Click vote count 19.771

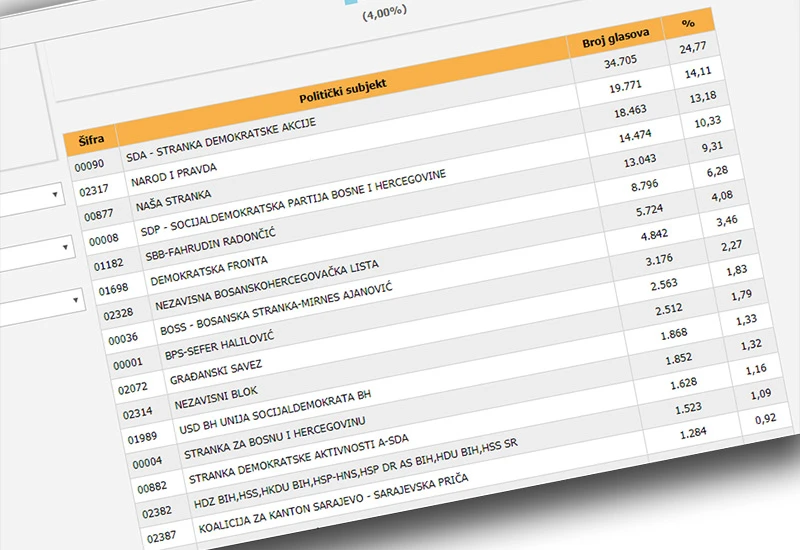point(626,87)
